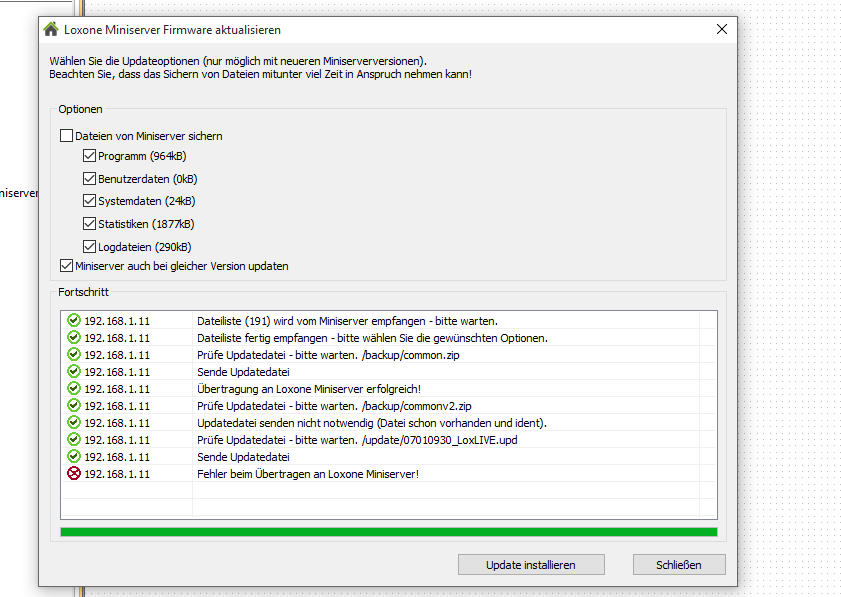The height and width of the screenshot is (597, 841).
Task: Untick 'Systemdaten (24kB)' checkbox
Action: (89, 201)
